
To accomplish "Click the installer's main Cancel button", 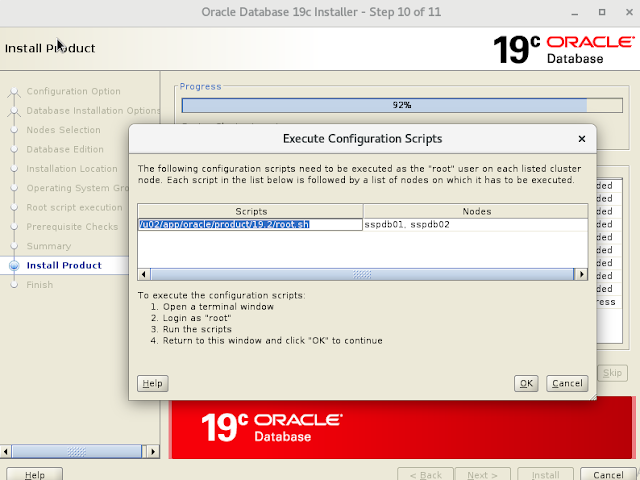I will coord(608,475).
